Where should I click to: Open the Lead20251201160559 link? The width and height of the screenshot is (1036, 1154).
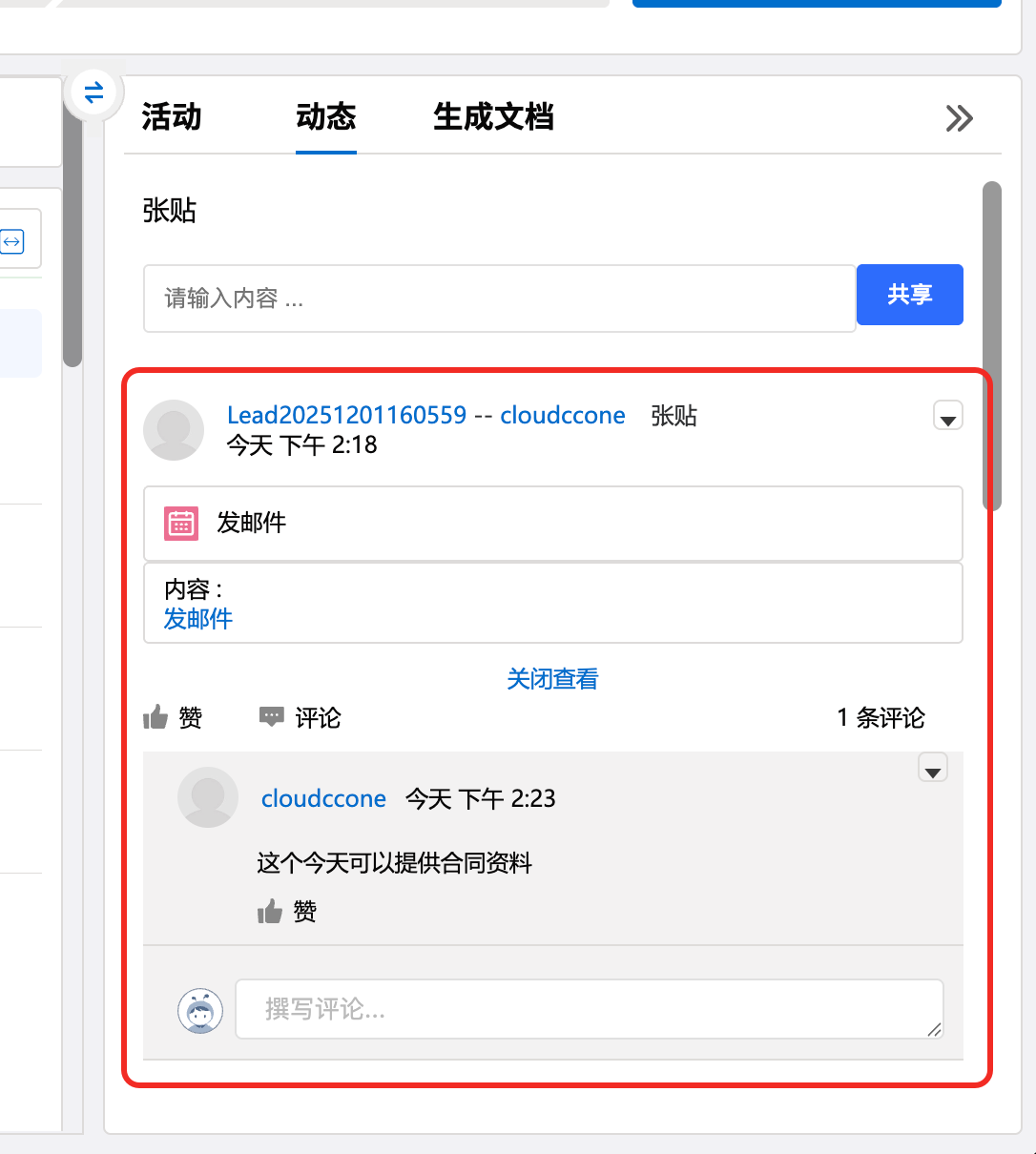[x=346, y=415]
